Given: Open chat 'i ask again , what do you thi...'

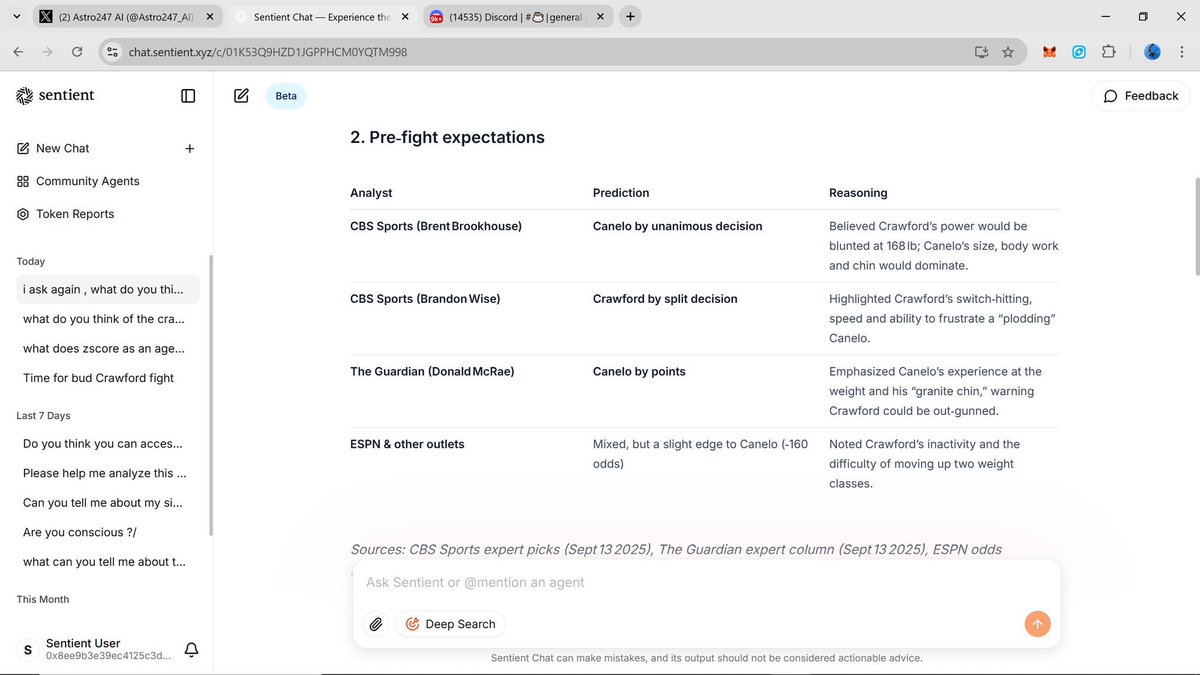Looking at the screenshot, I should click(108, 289).
